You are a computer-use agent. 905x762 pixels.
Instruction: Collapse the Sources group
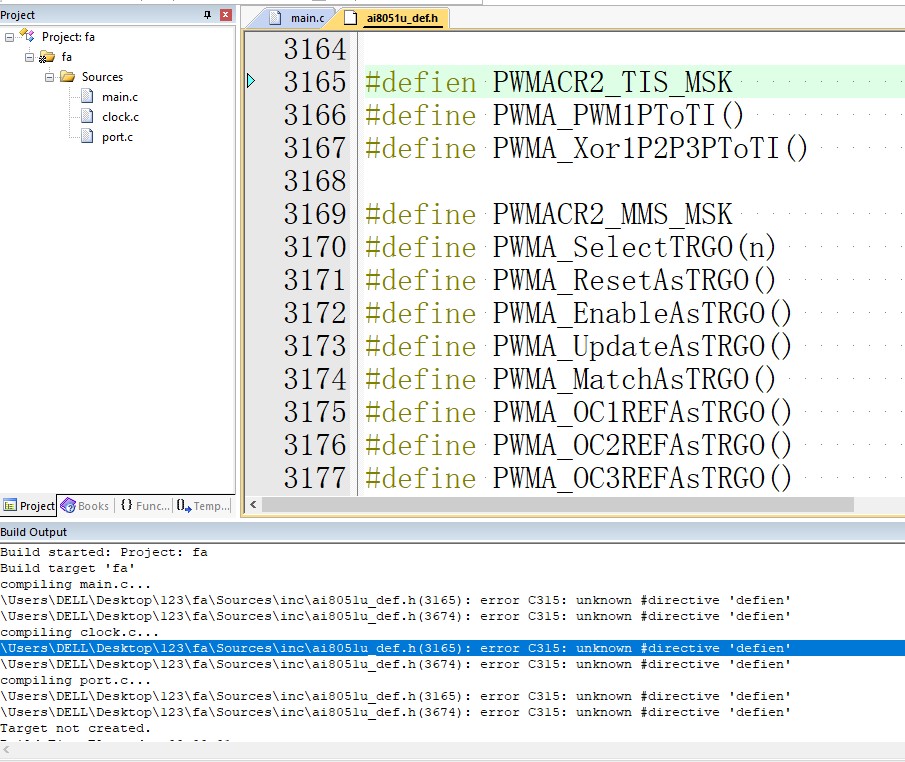pos(50,77)
